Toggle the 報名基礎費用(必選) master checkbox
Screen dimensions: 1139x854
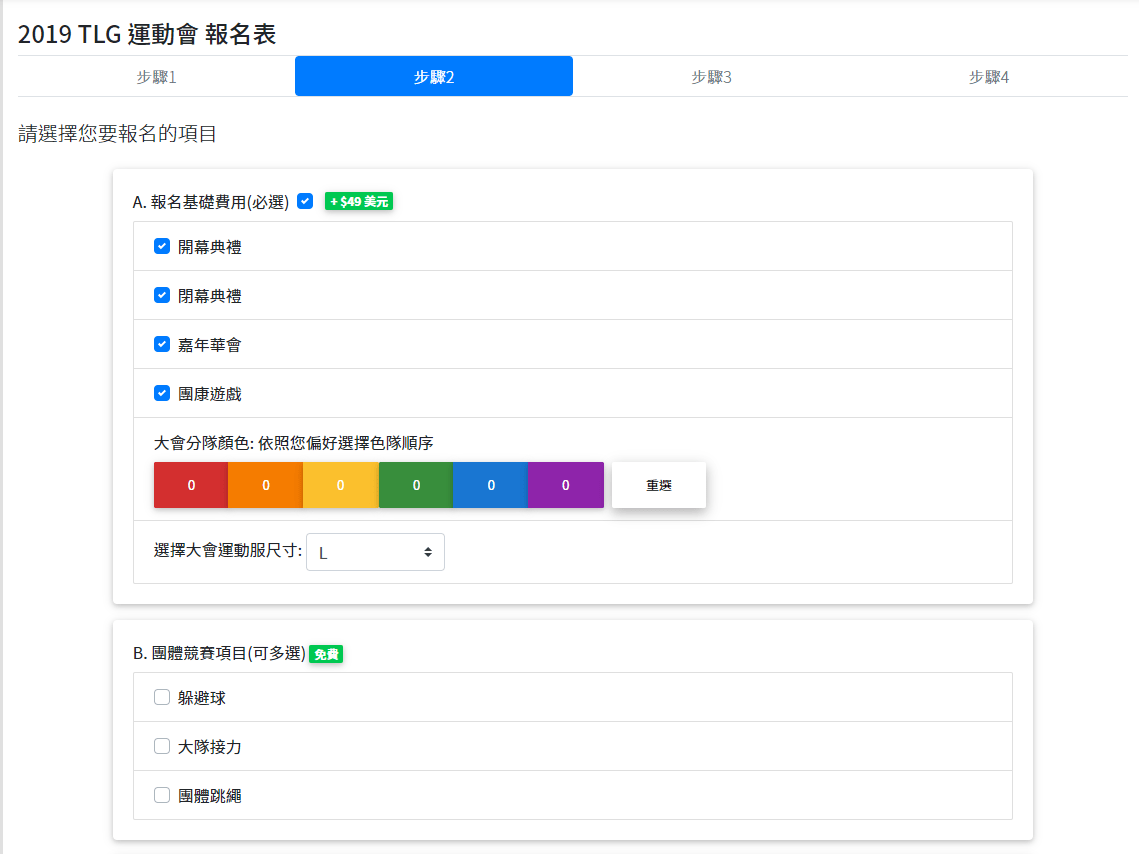click(x=305, y=200)
